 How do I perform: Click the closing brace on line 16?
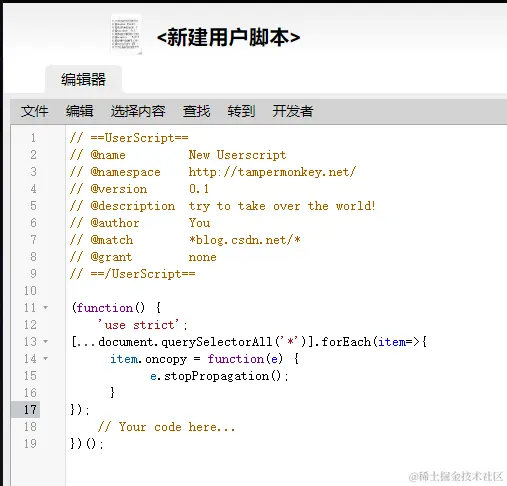tap(113, 393)
